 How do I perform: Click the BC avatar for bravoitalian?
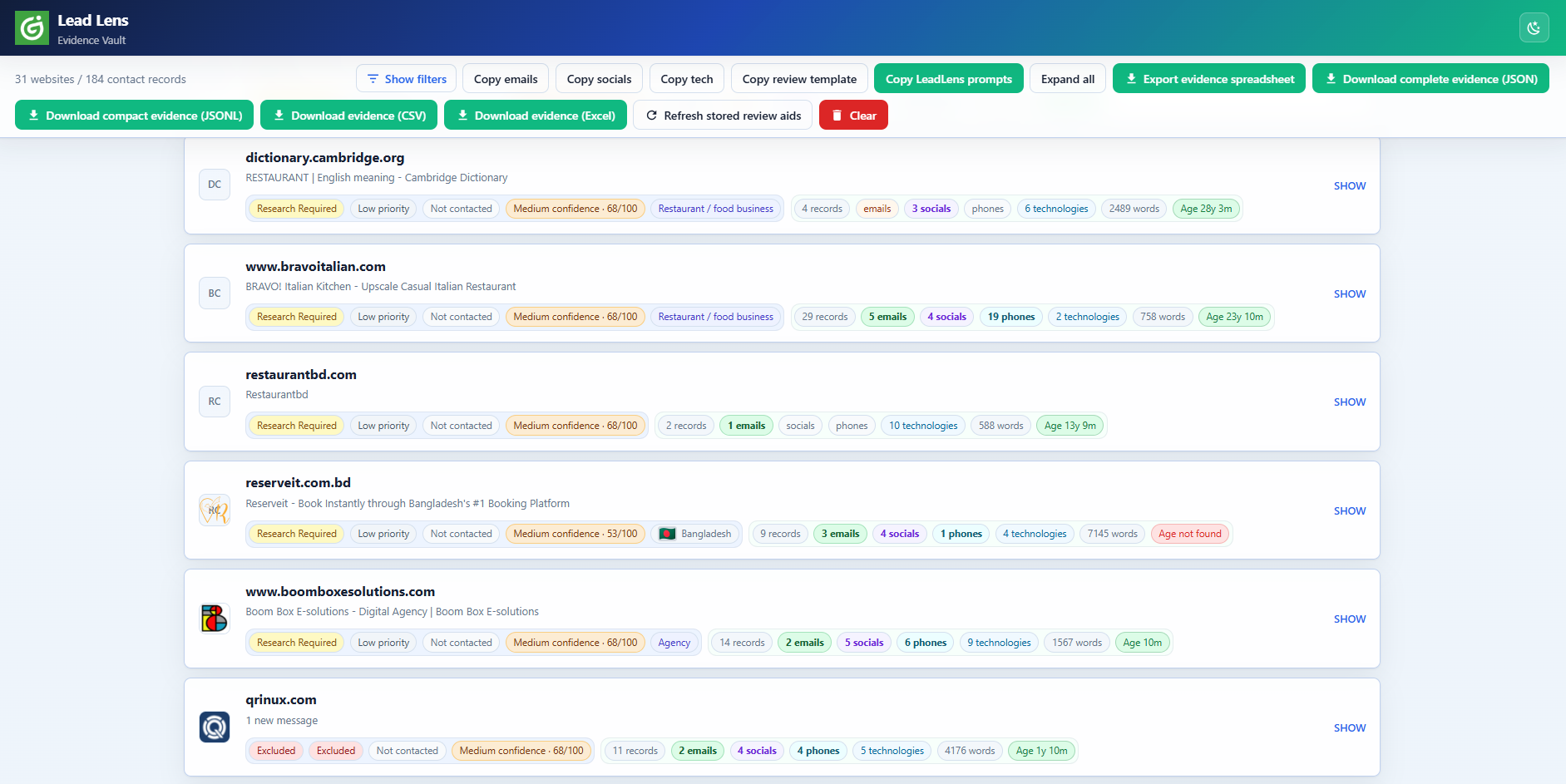pos(215,293)
